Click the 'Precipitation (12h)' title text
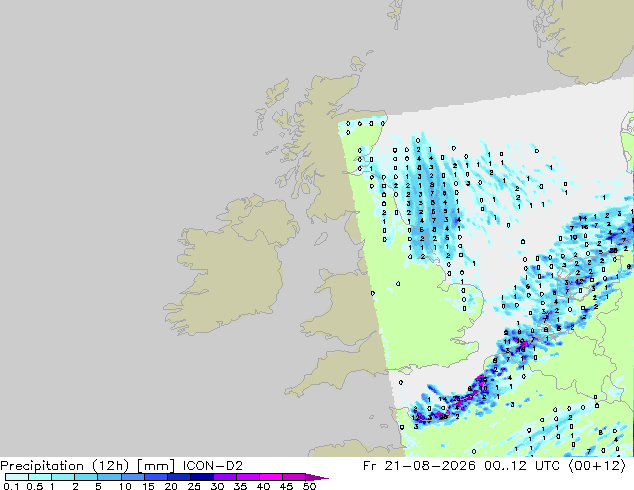 coord(65,466)
